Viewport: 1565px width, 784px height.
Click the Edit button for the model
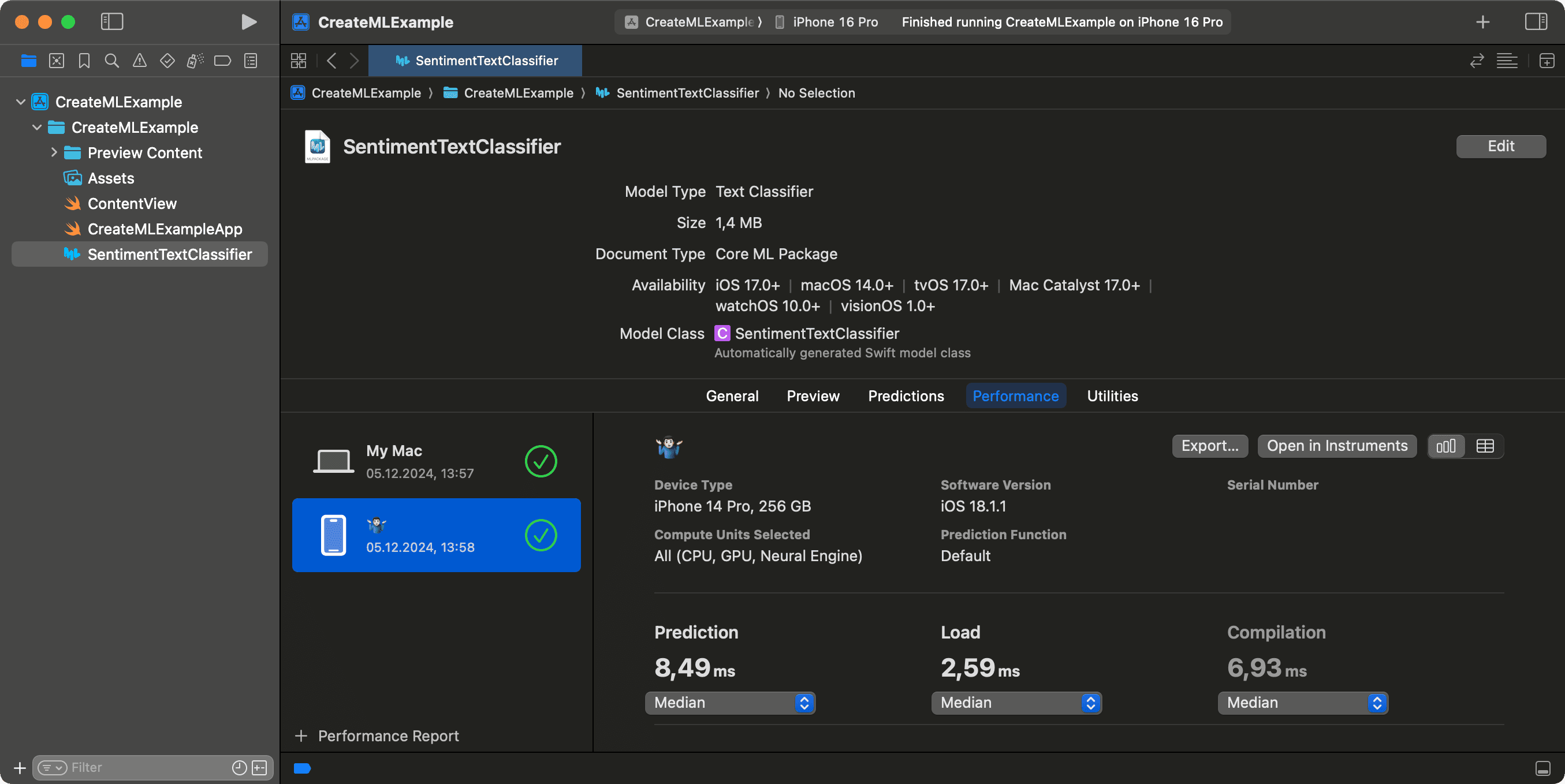(1500, 147)
